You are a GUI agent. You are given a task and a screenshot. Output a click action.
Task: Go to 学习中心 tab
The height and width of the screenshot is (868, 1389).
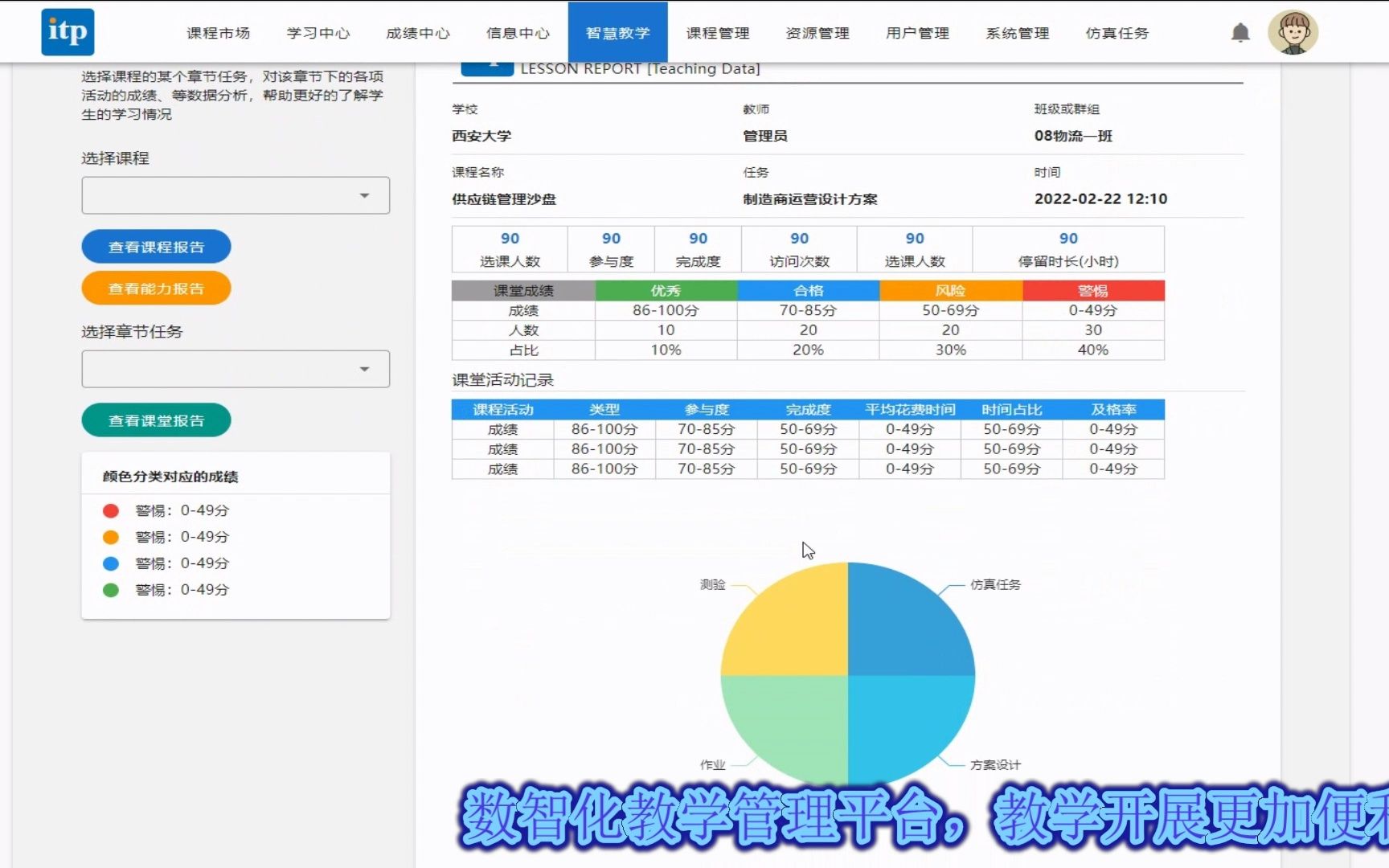(x=318, y=33)
